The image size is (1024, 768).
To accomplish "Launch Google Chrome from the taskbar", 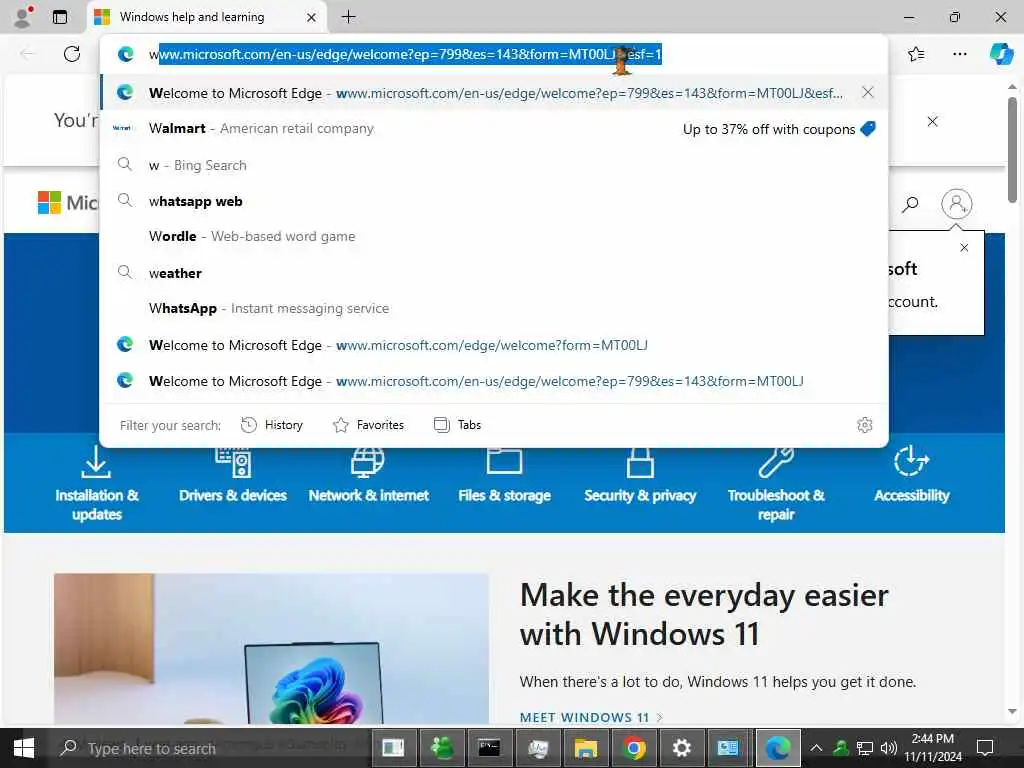I will pos(633,748).
